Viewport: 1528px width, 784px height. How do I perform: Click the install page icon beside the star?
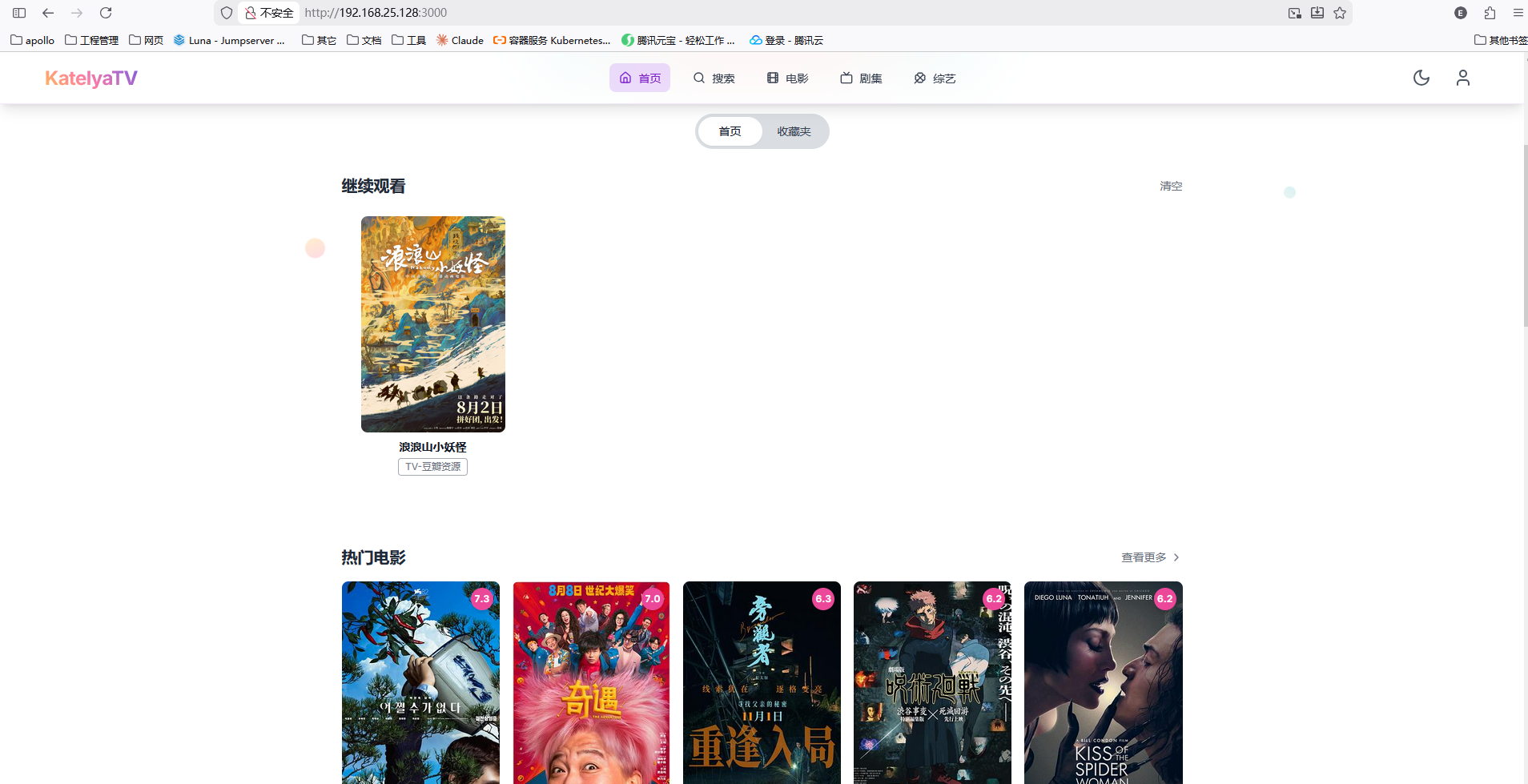[x=1317, y=13]
